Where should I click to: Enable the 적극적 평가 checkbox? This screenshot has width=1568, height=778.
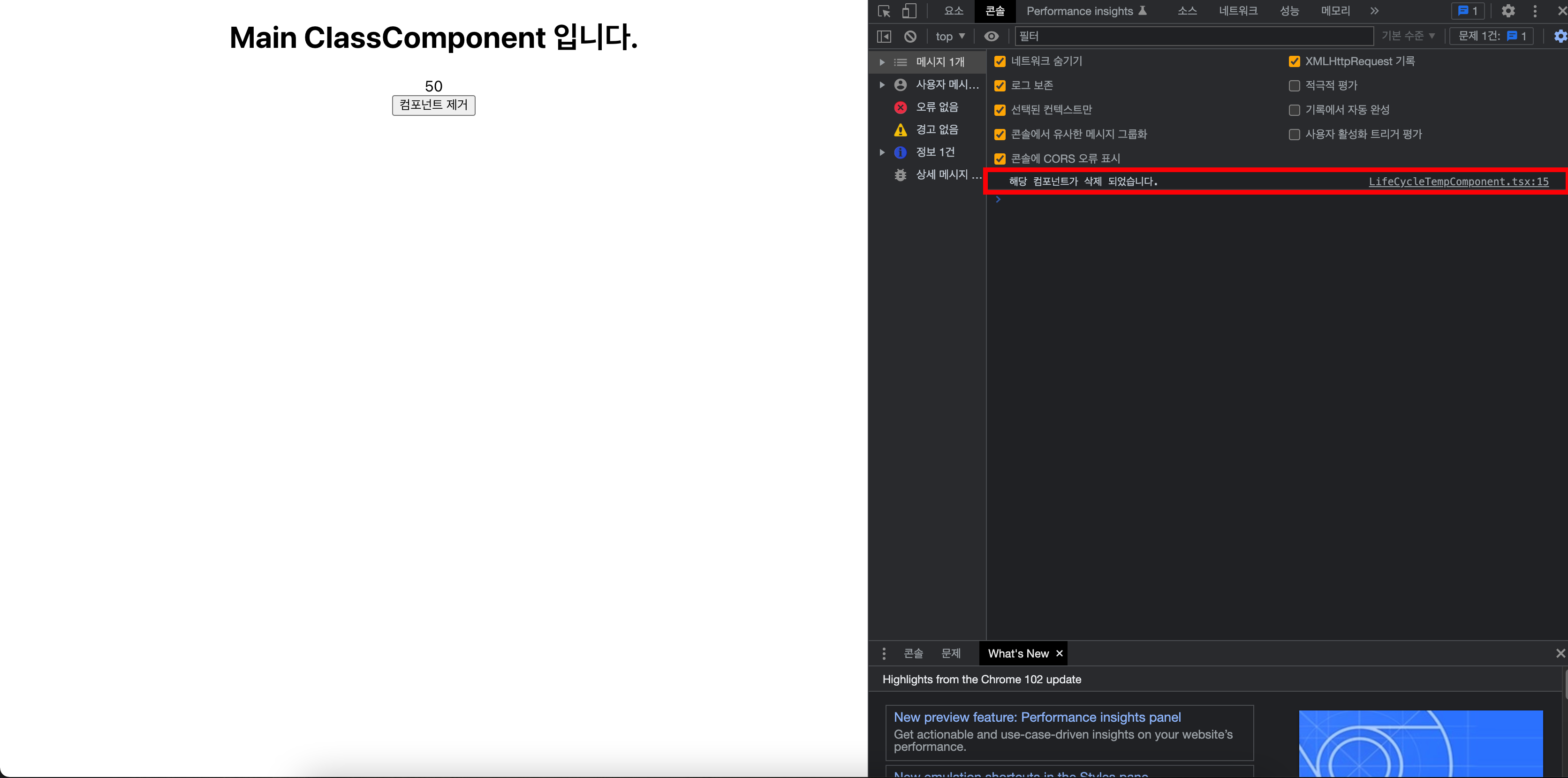pos(1294,86)
